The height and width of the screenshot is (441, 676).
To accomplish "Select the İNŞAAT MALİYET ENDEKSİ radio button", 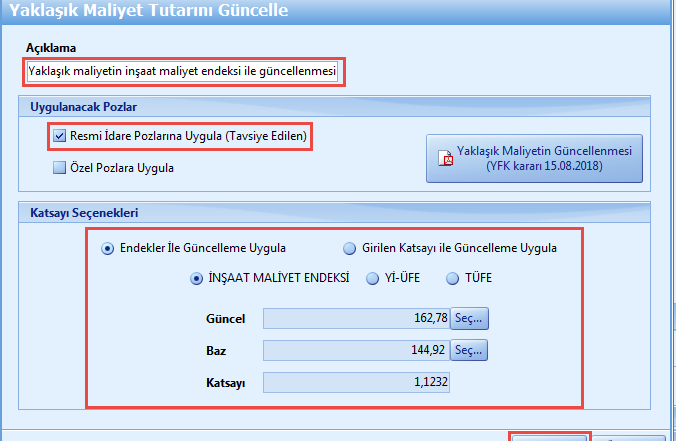I will (x=197, y=279).
